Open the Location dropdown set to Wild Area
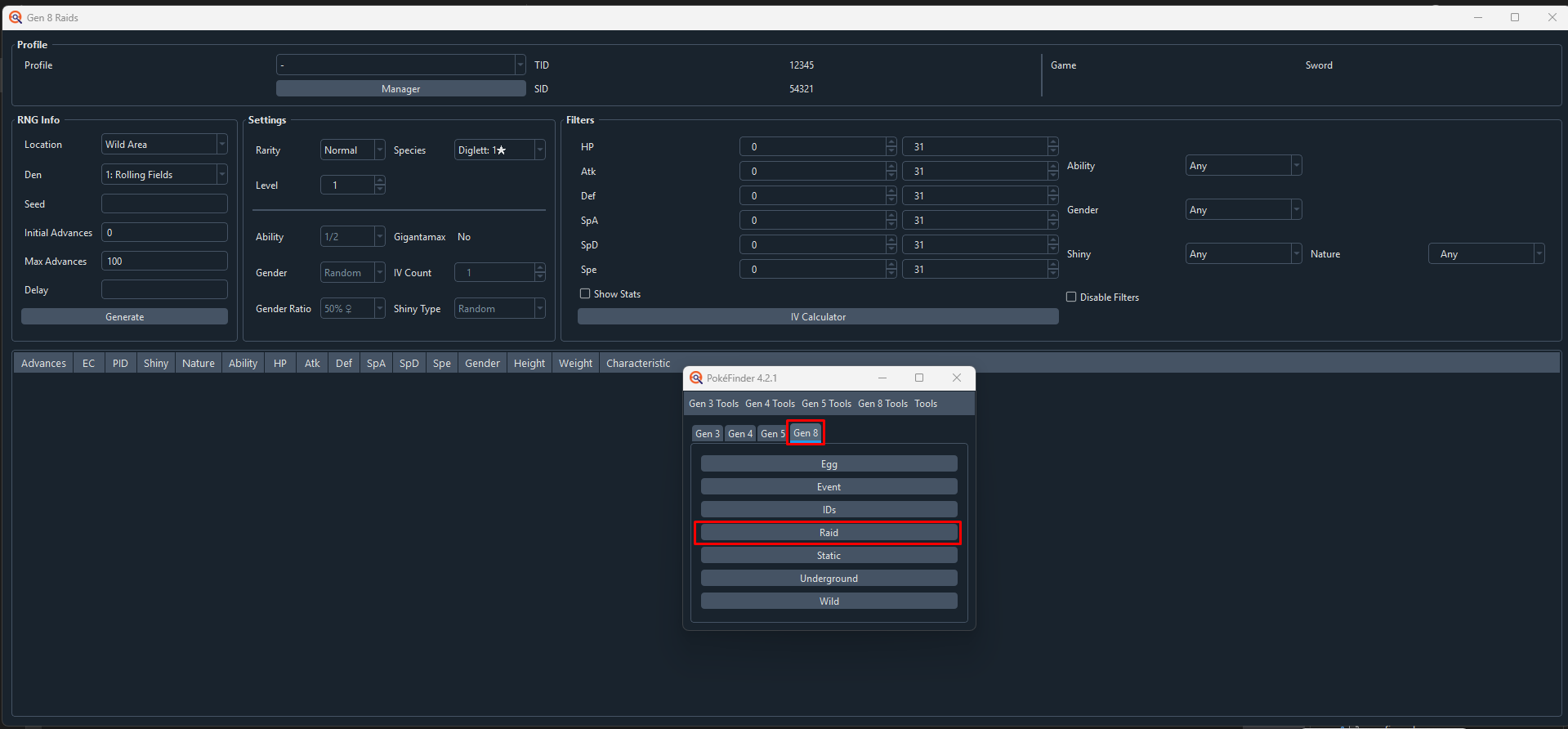The height and width of the screenshot is (729, 1568). 164,144
